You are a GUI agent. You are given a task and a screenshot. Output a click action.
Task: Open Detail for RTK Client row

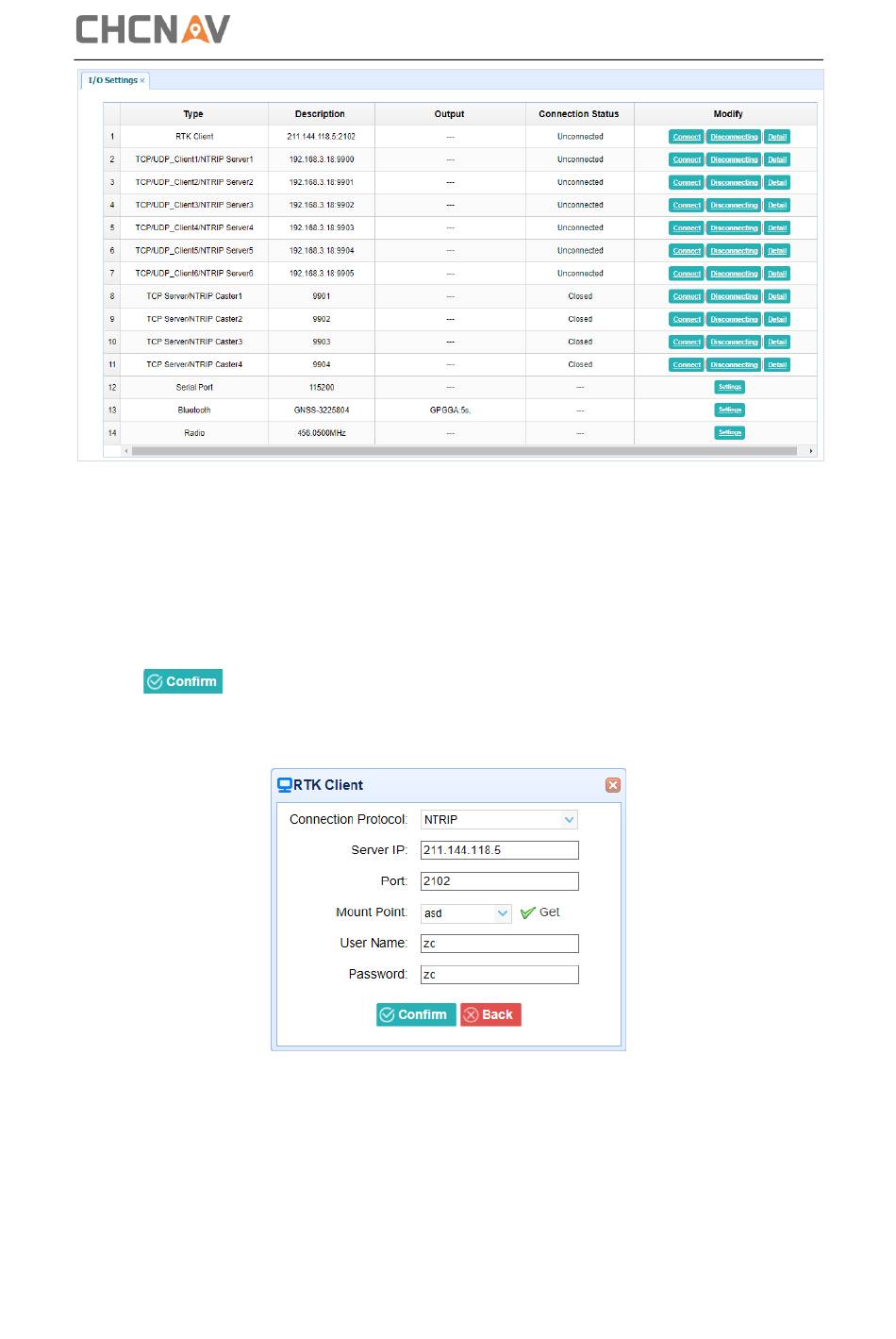click(777, 137)
